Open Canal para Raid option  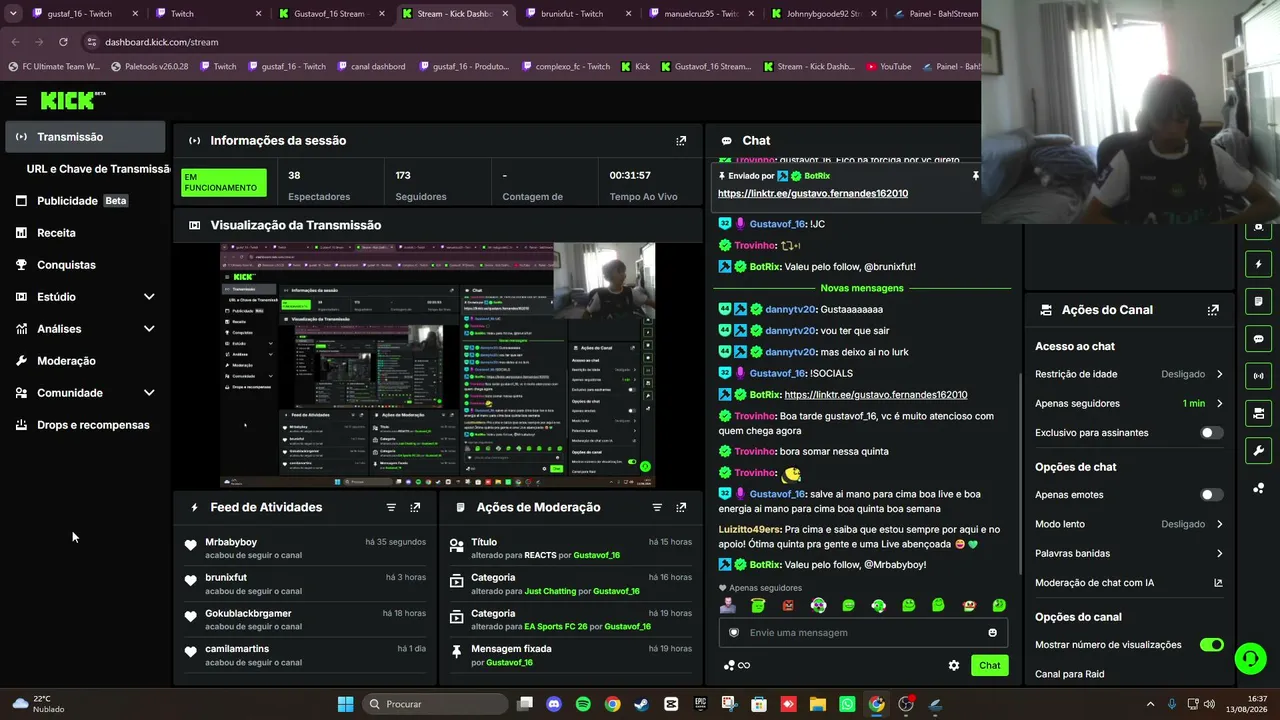pyautogui.click(x=1070, y=674)
